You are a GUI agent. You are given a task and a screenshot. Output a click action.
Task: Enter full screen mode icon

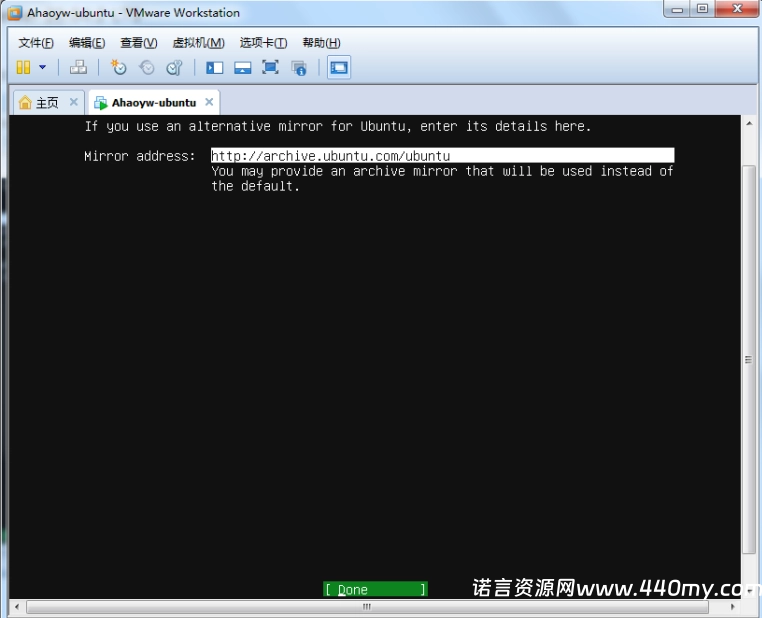(x=270, y=67)
